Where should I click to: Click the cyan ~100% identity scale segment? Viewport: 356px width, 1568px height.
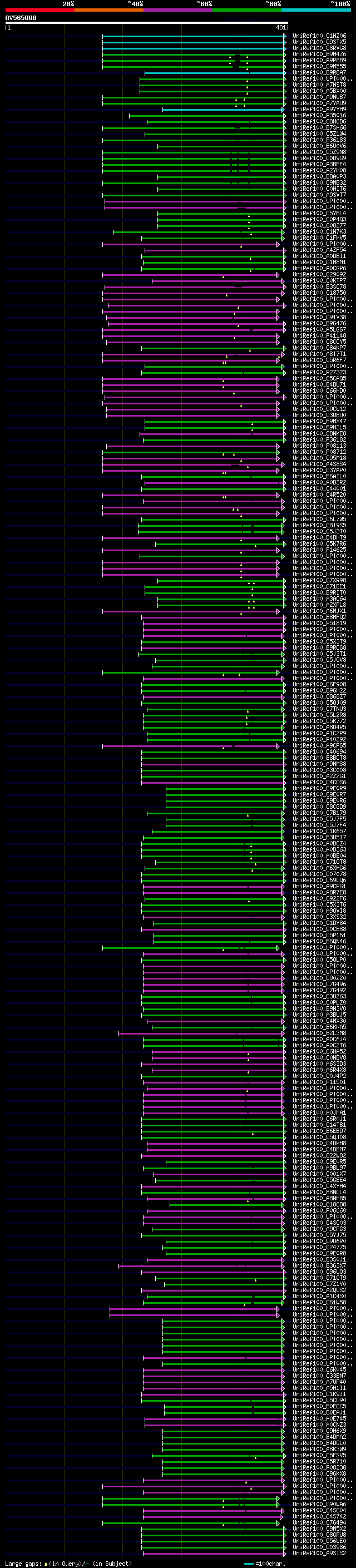(x=316, y=10)
